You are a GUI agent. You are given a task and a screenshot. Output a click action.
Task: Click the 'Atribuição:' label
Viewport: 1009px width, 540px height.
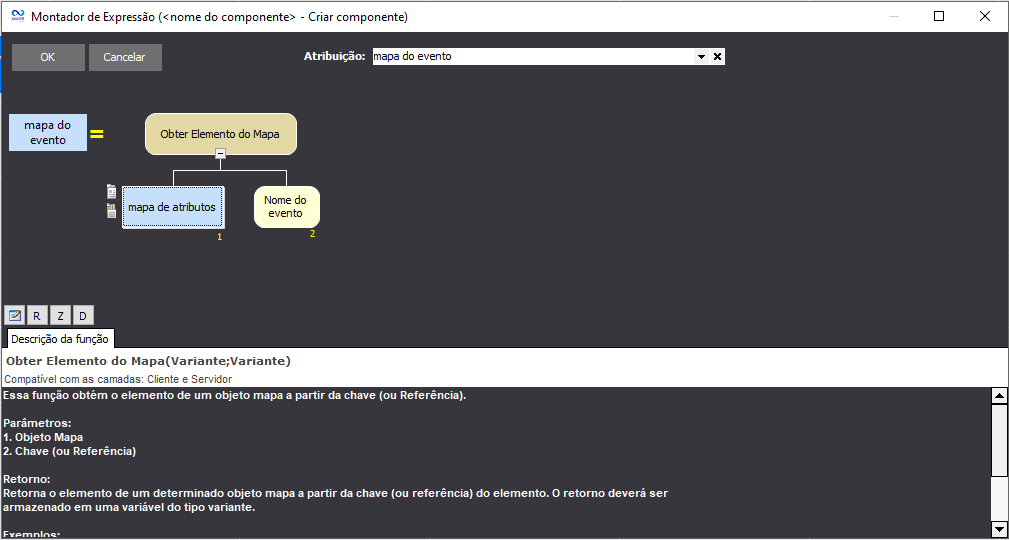pyautogui.click(x=335, y=57)
